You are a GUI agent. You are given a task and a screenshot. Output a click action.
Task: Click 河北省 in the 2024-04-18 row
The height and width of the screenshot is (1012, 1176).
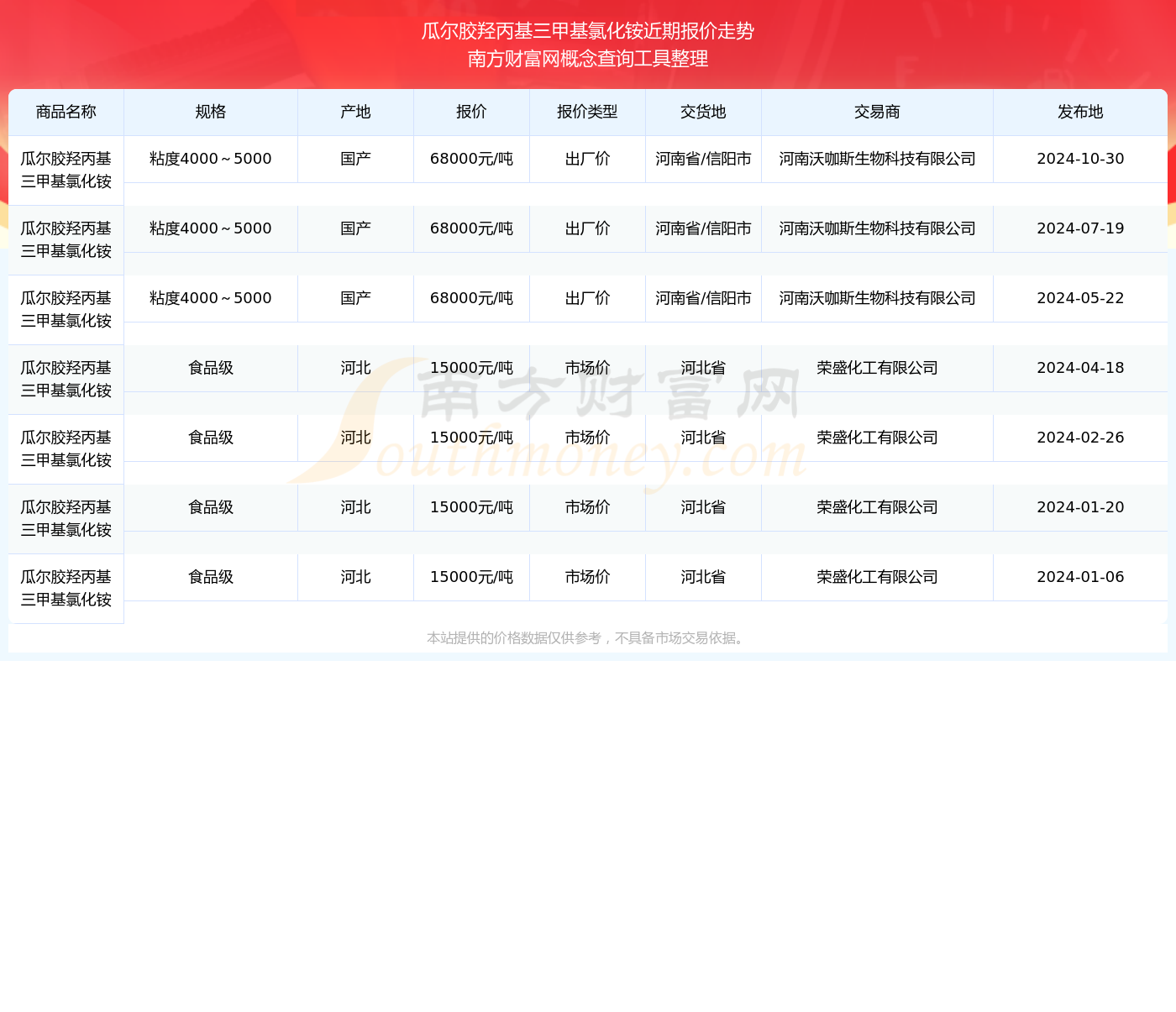click(704, 368)
